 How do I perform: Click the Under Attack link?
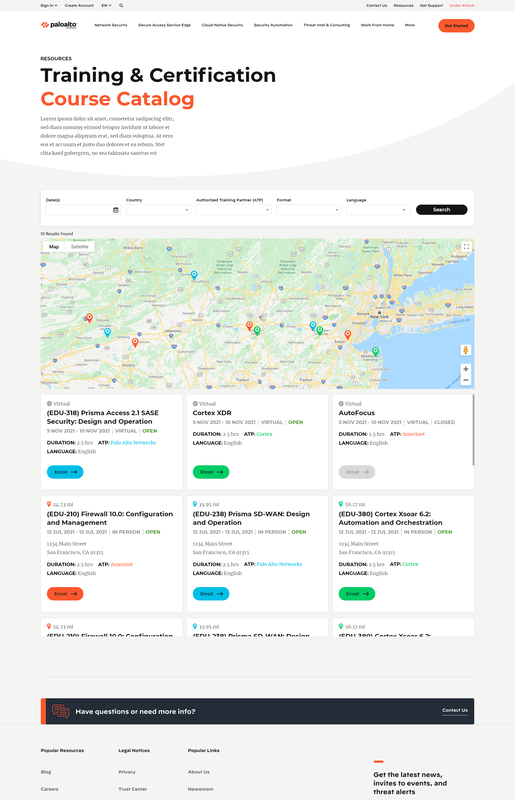point(462,6)
